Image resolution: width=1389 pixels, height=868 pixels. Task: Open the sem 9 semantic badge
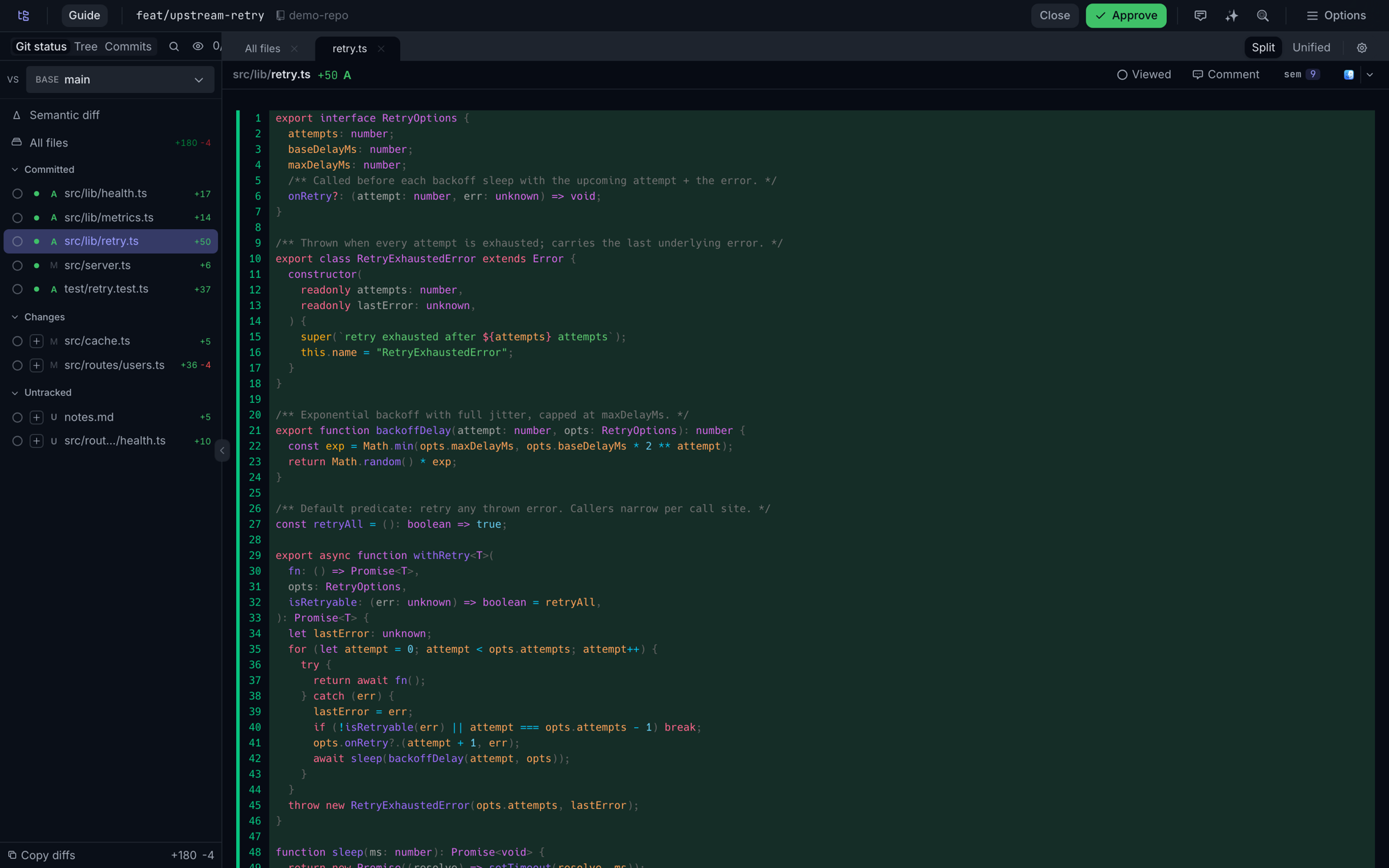(1301, 74)
